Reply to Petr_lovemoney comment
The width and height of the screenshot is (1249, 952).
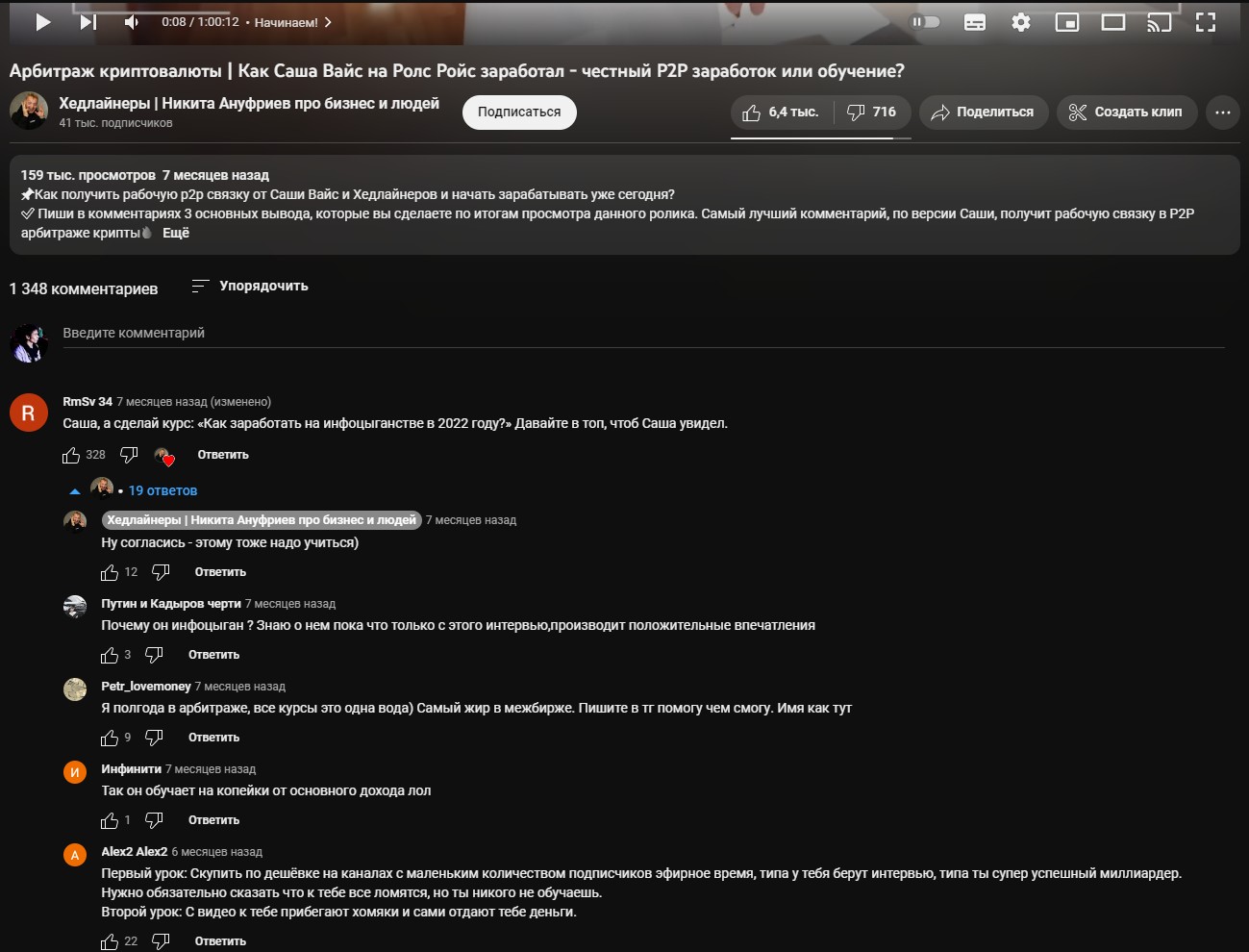(213, 738)
